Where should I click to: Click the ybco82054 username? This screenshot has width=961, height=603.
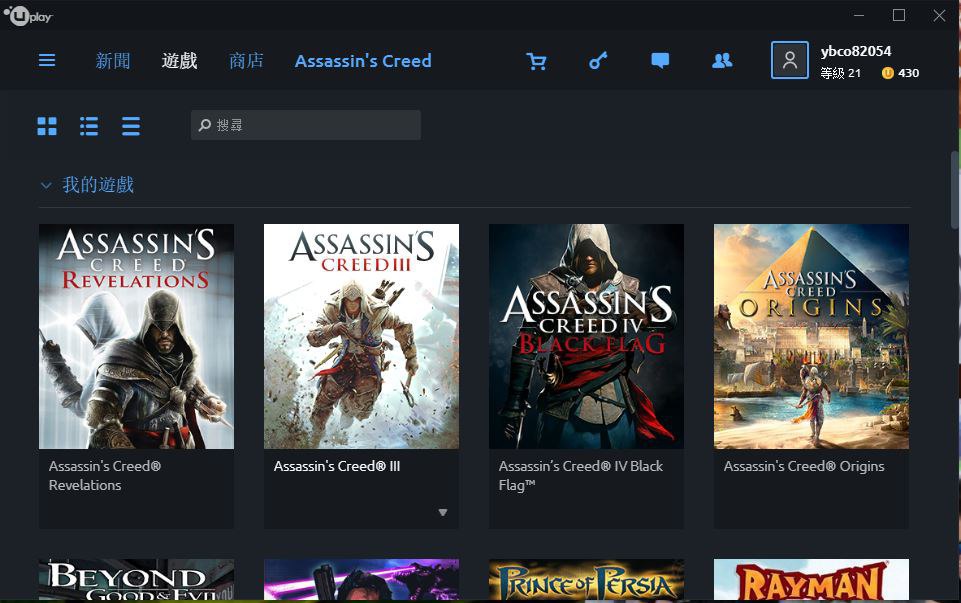pos(855,51)
